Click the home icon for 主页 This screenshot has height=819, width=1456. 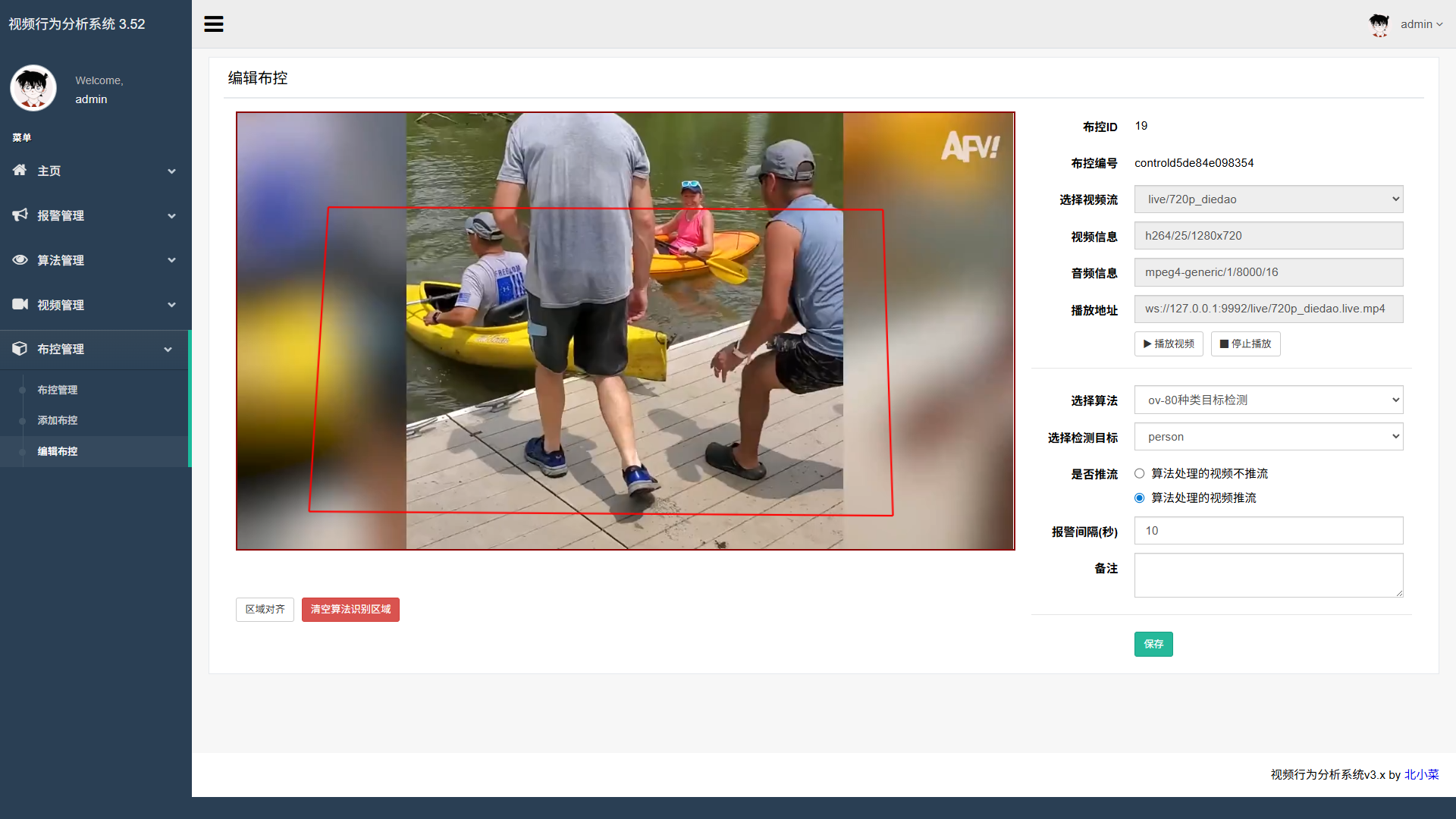pos(20,171)
